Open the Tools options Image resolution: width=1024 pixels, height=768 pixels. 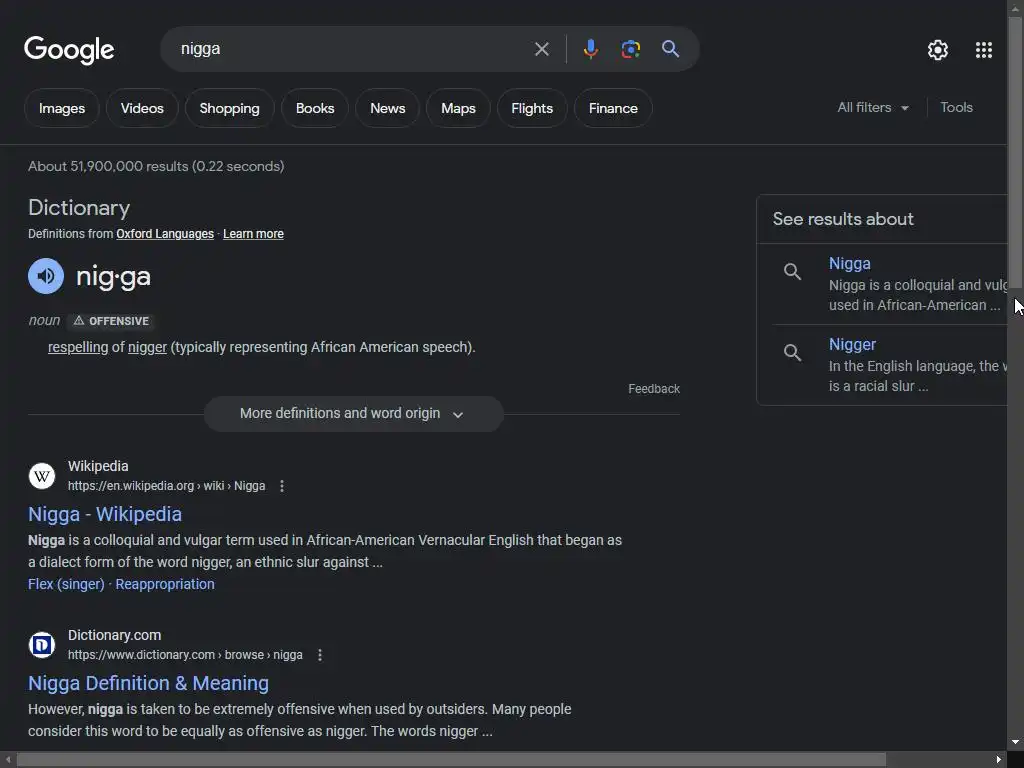(956, 108)
